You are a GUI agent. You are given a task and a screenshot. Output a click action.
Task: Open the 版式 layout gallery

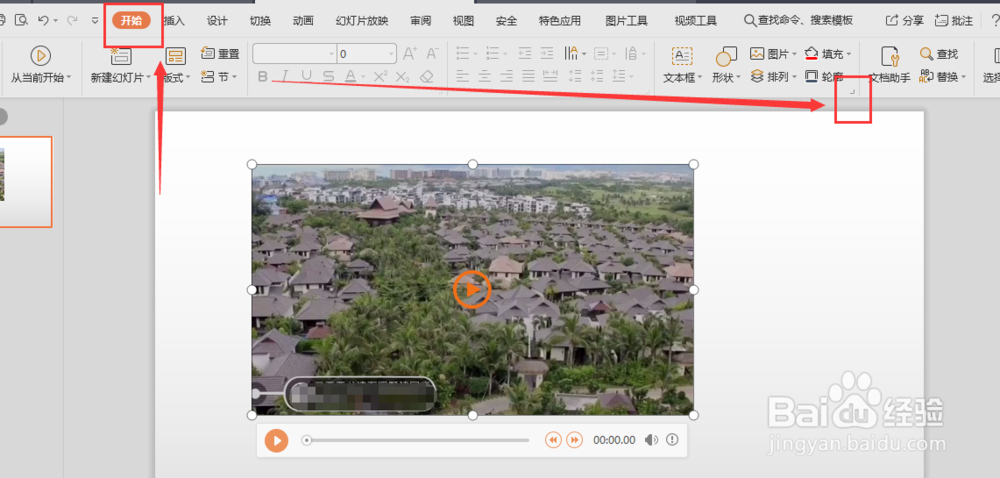(175, 66)
